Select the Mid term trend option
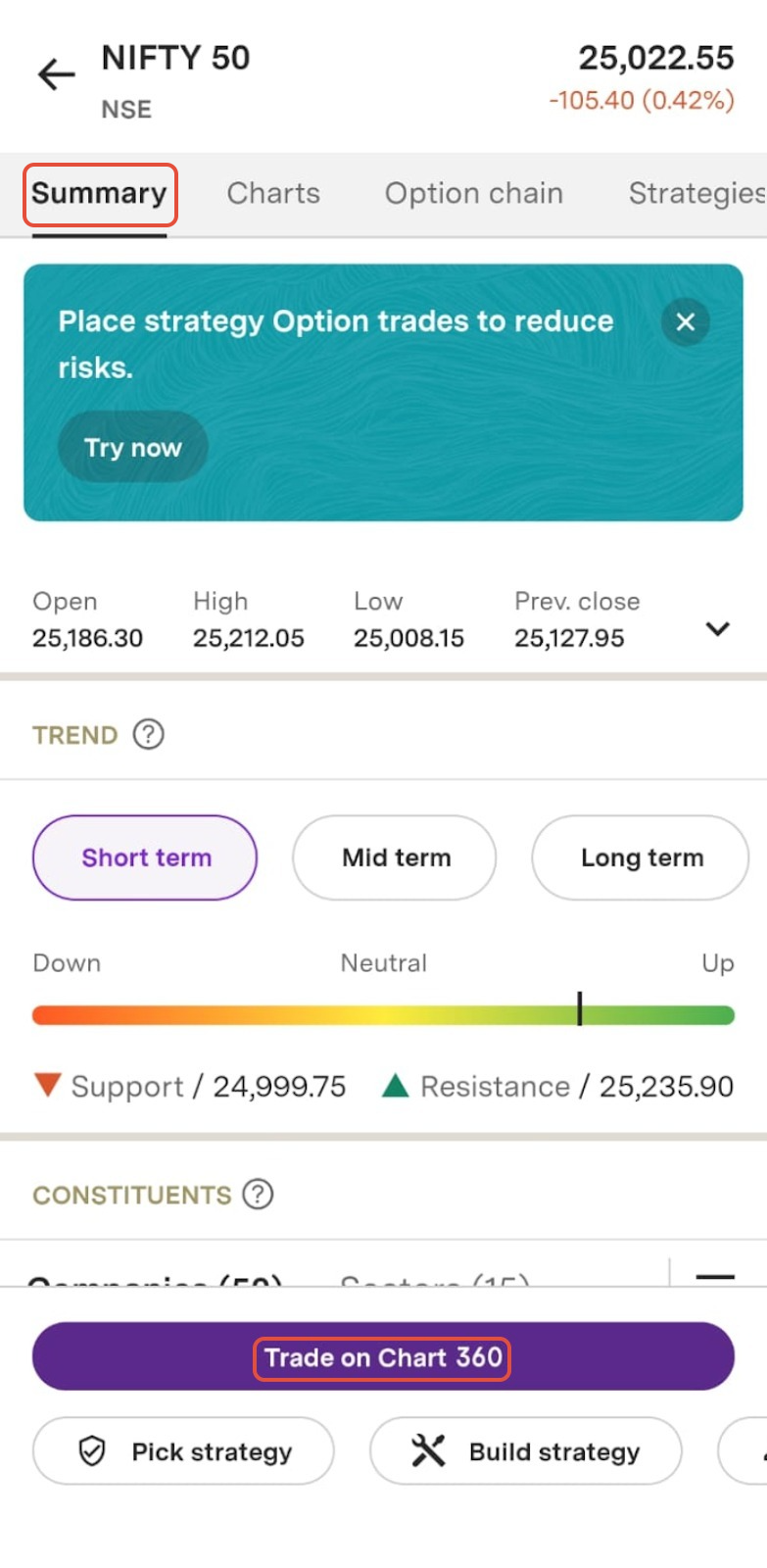Image resolution: width=767 pixels, height=1568 pixels. pos(395,857)
